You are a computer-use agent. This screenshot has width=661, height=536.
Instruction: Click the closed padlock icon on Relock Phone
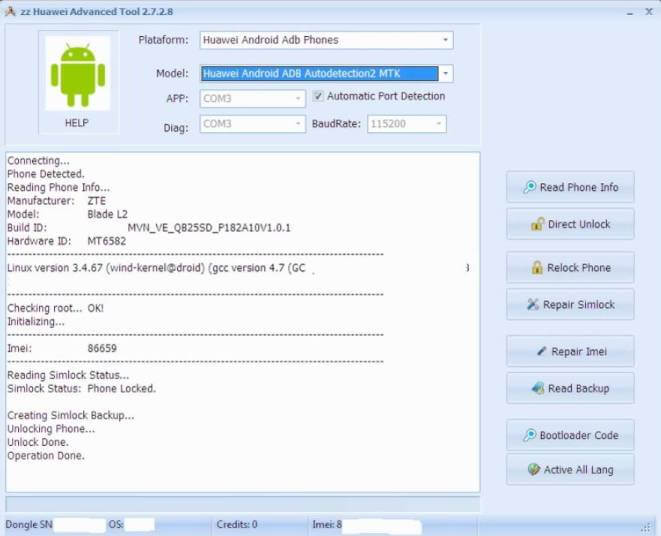(537, 267)
